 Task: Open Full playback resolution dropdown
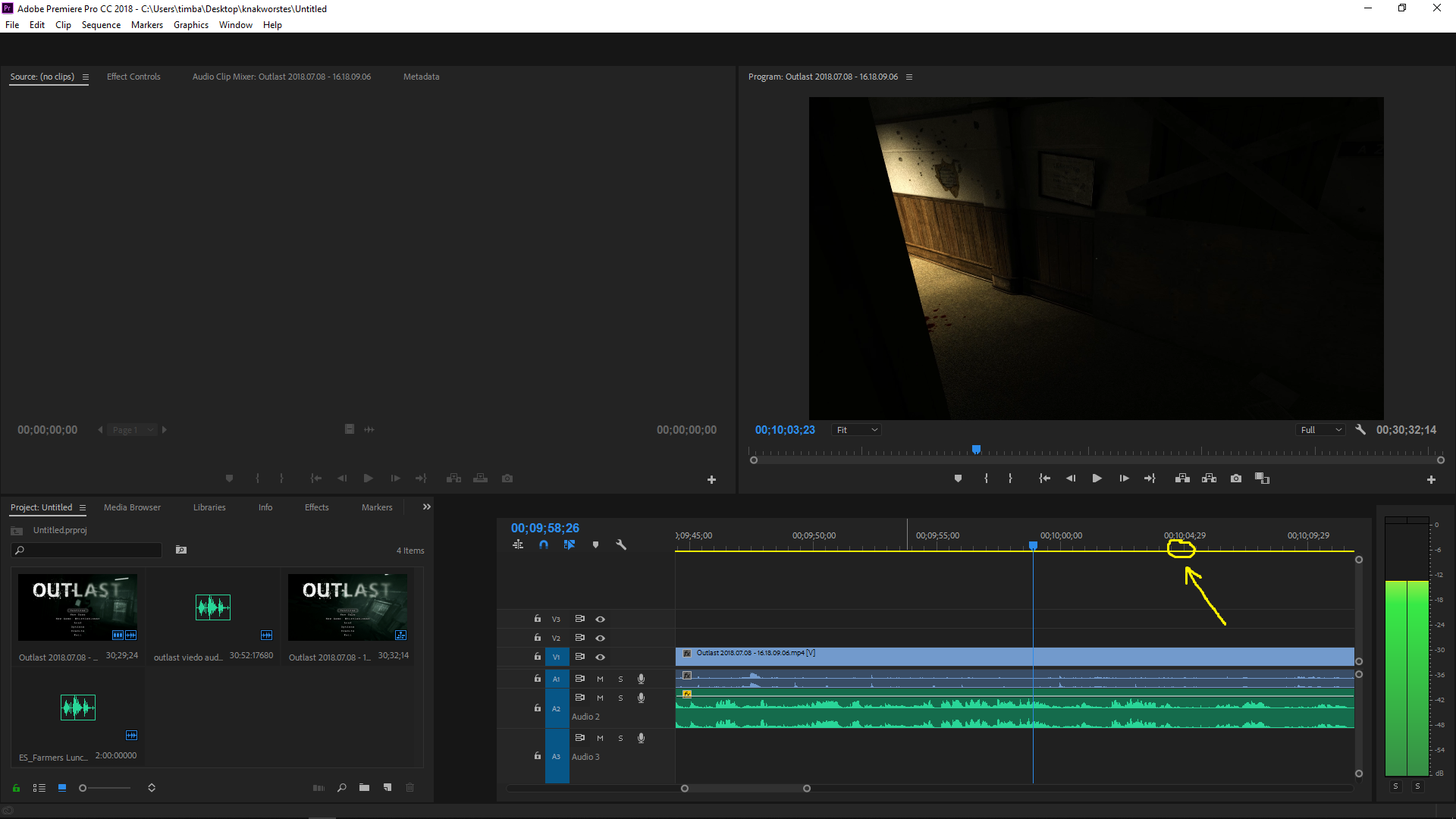[1320, 430]
